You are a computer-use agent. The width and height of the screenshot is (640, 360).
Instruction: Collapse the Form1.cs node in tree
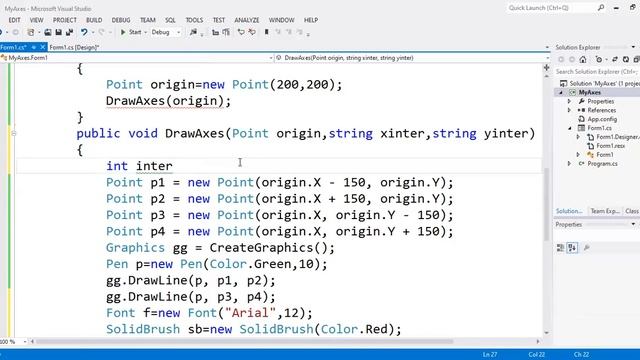click(570, 128)
